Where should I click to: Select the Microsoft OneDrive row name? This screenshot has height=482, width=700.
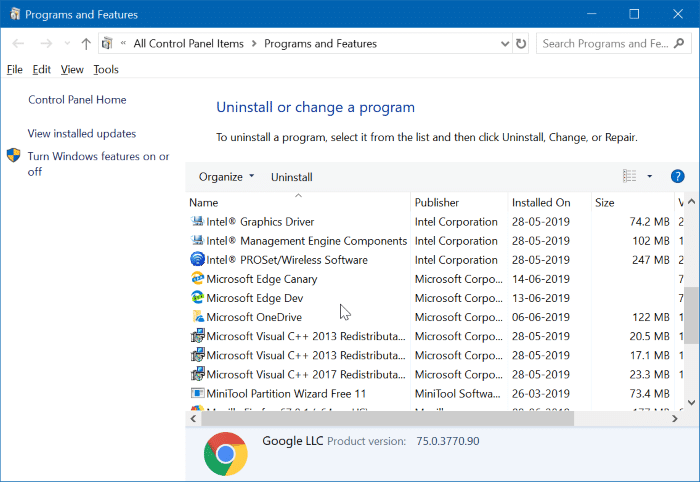[x=254, y=317]
